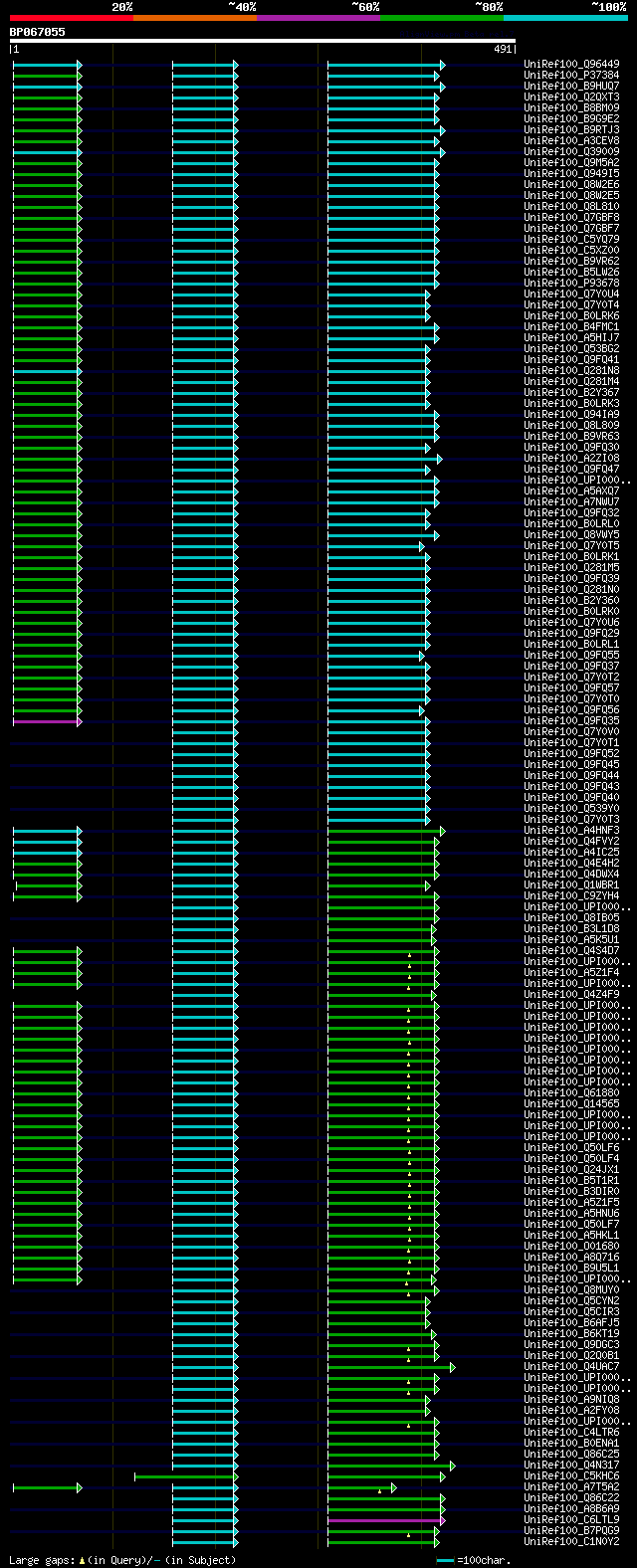Click the orange ~40% identity legend segment

pyautogui.click(x=195, y=18)
